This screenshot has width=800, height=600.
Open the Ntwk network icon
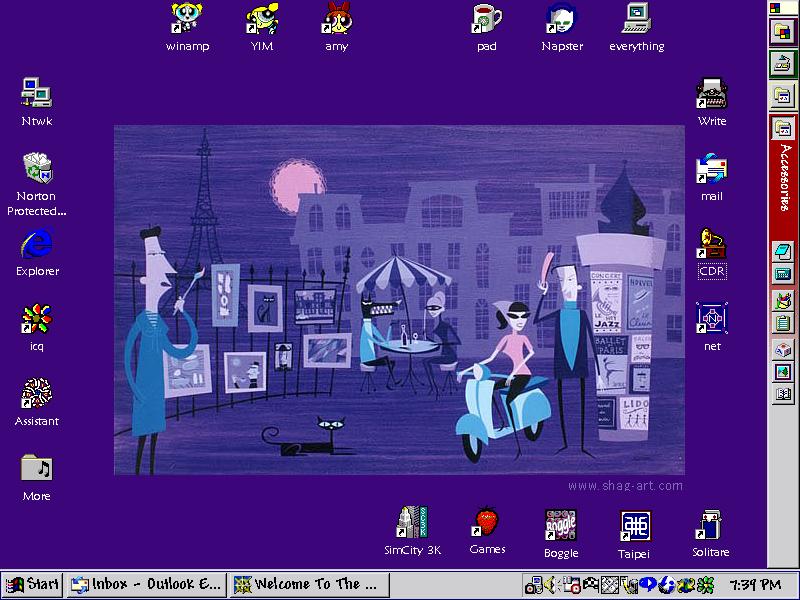click(x=37, y=94)
